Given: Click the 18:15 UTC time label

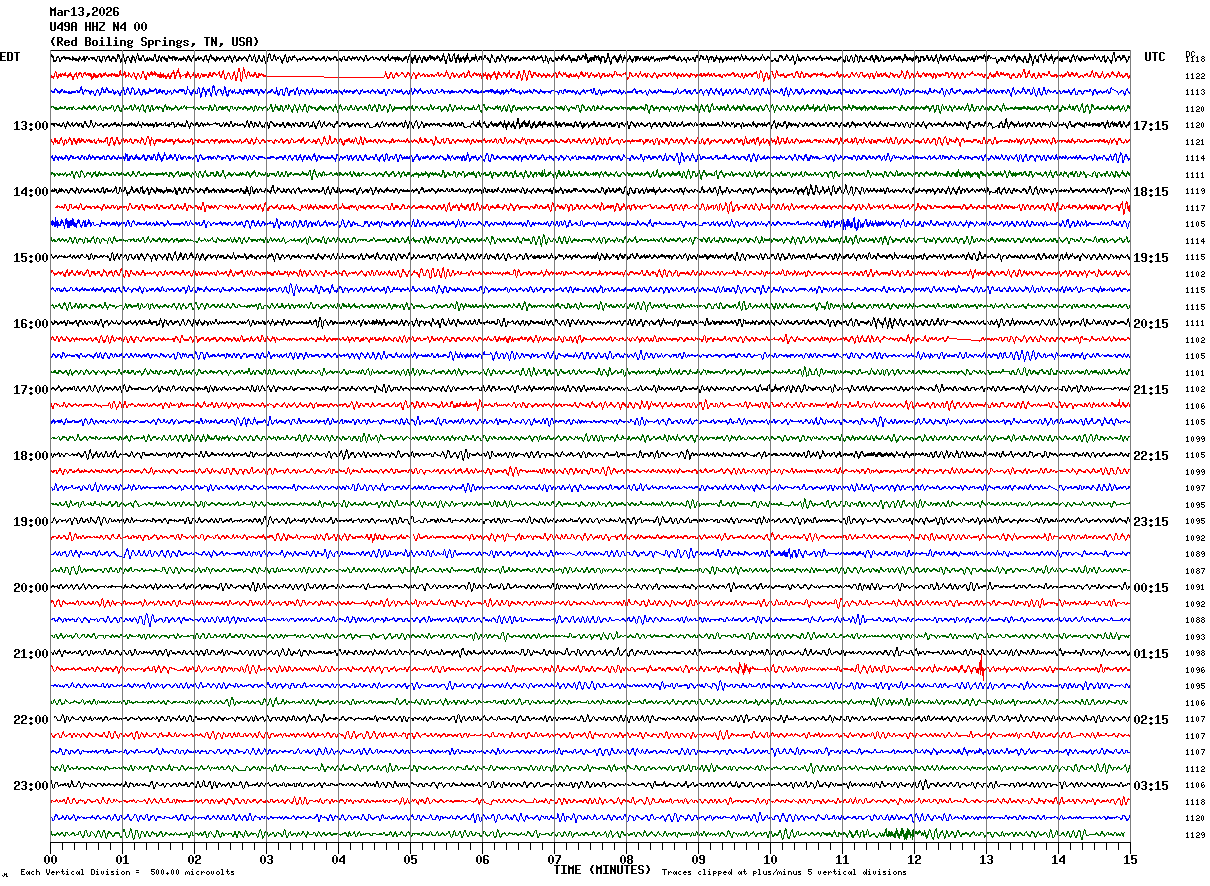Looking at the screenshot, I should click(x=1151, y=192).
